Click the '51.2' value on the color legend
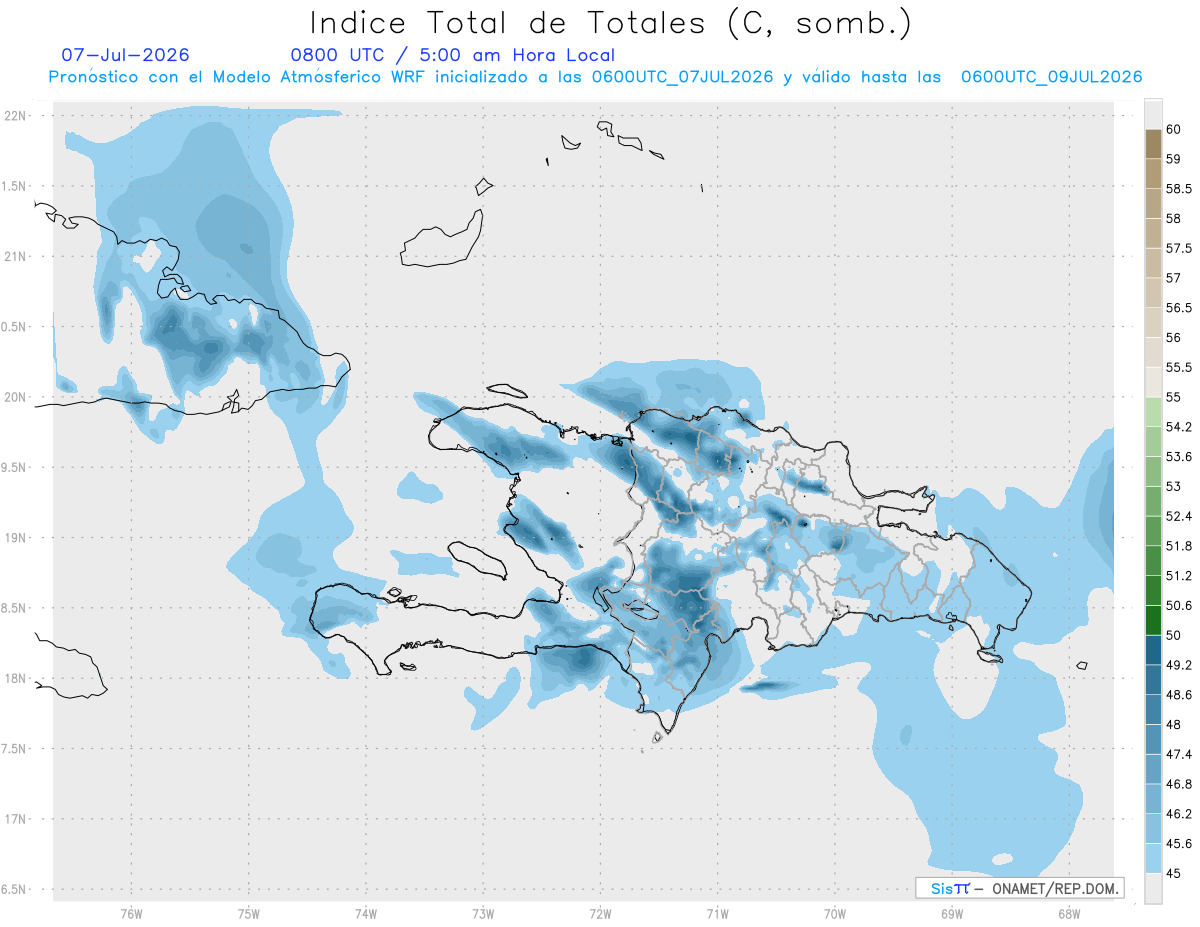Image resolution: width=1200 pixels, height=927 pixels. (1178, 576)
